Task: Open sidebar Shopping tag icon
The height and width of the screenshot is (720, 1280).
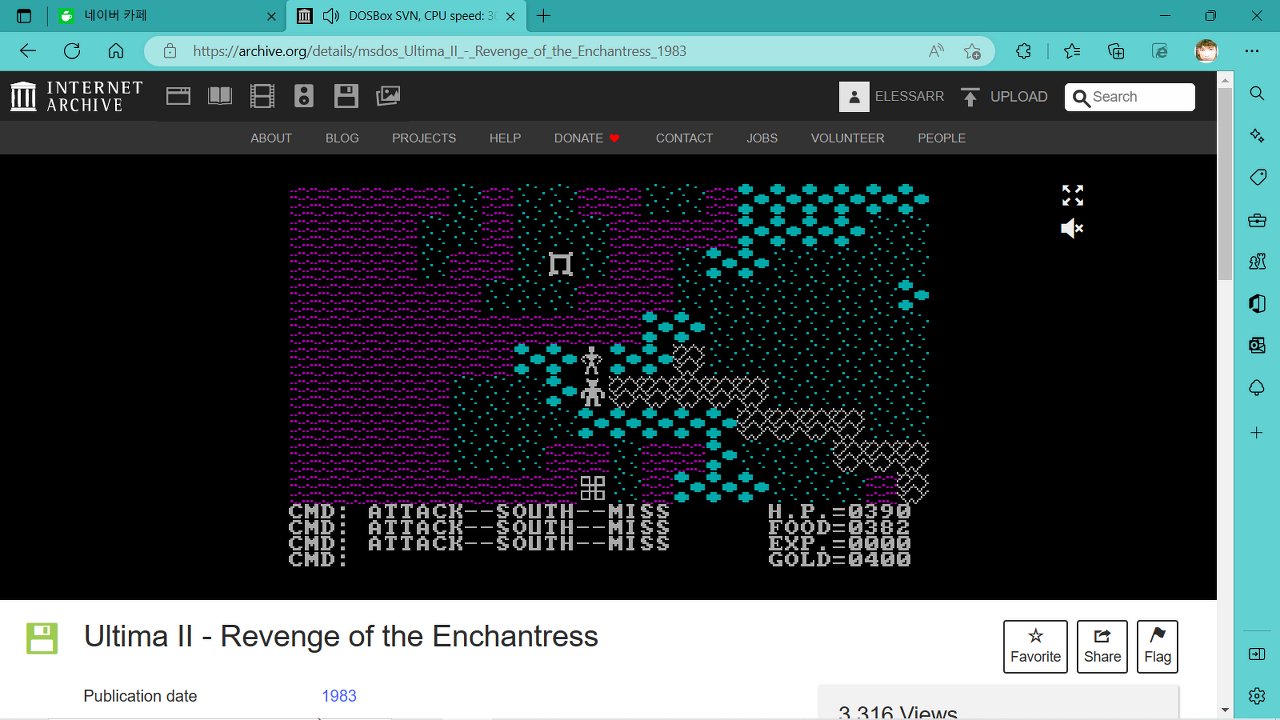Action: [x=1257, y=177]
